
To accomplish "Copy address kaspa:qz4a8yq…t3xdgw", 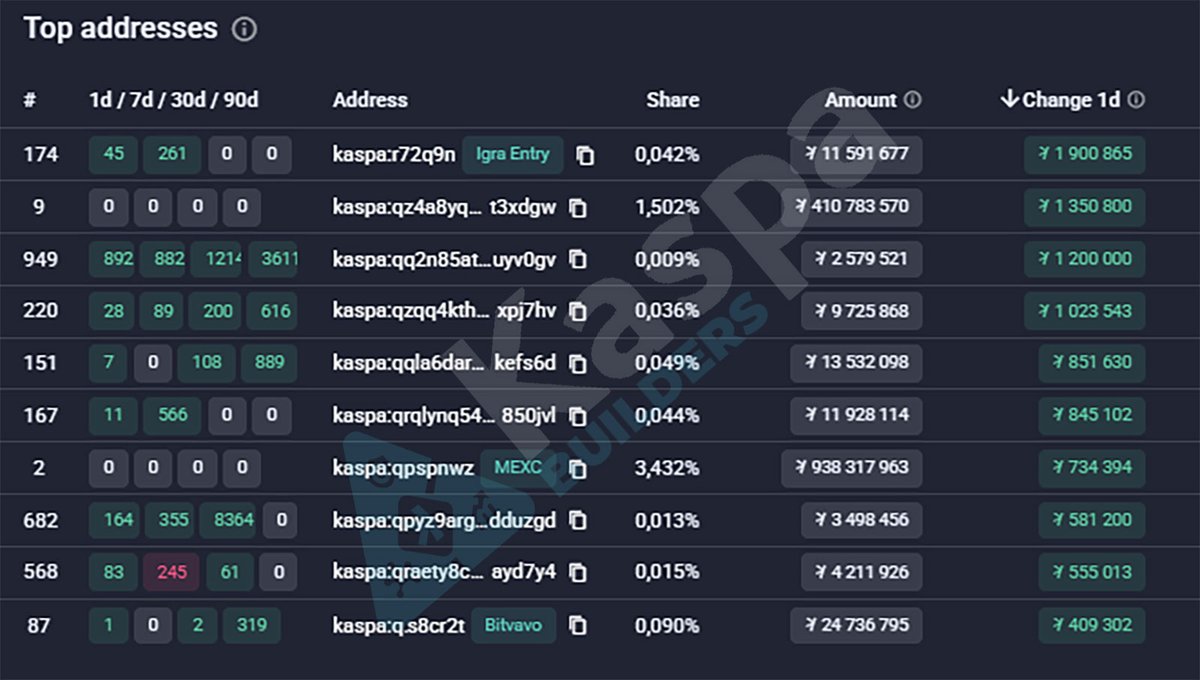I will (577, 207).
